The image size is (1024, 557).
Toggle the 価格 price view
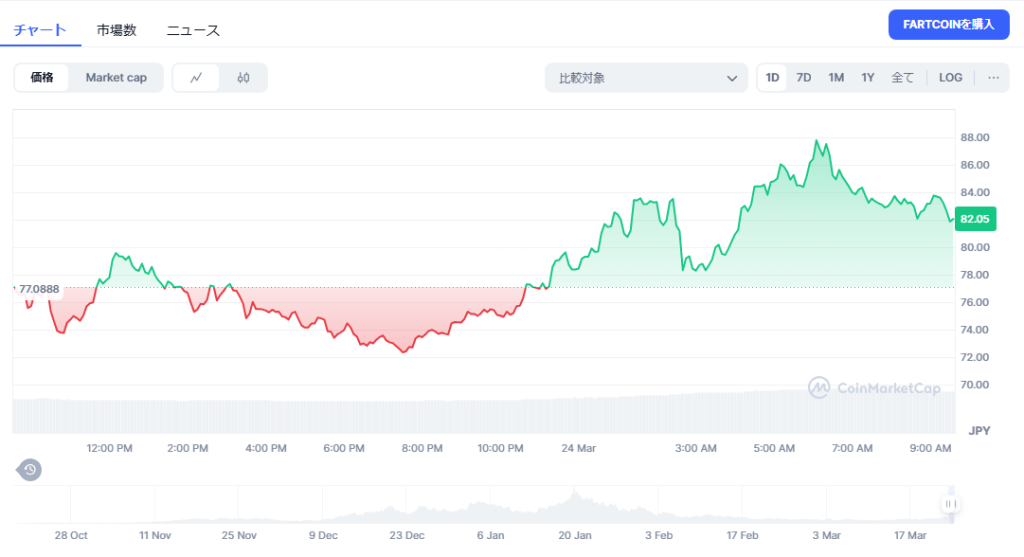(x=42, y=78)
